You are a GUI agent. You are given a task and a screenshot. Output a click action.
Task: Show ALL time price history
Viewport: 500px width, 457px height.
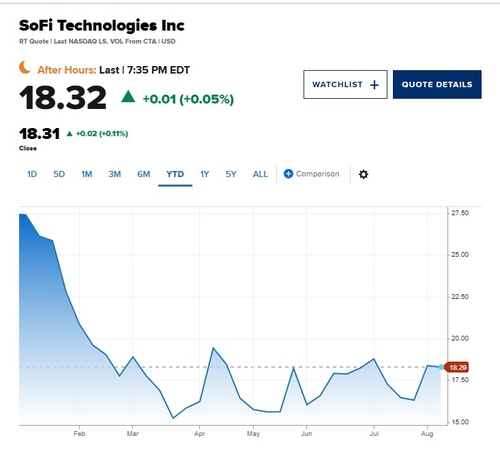(x=260, y=174)
